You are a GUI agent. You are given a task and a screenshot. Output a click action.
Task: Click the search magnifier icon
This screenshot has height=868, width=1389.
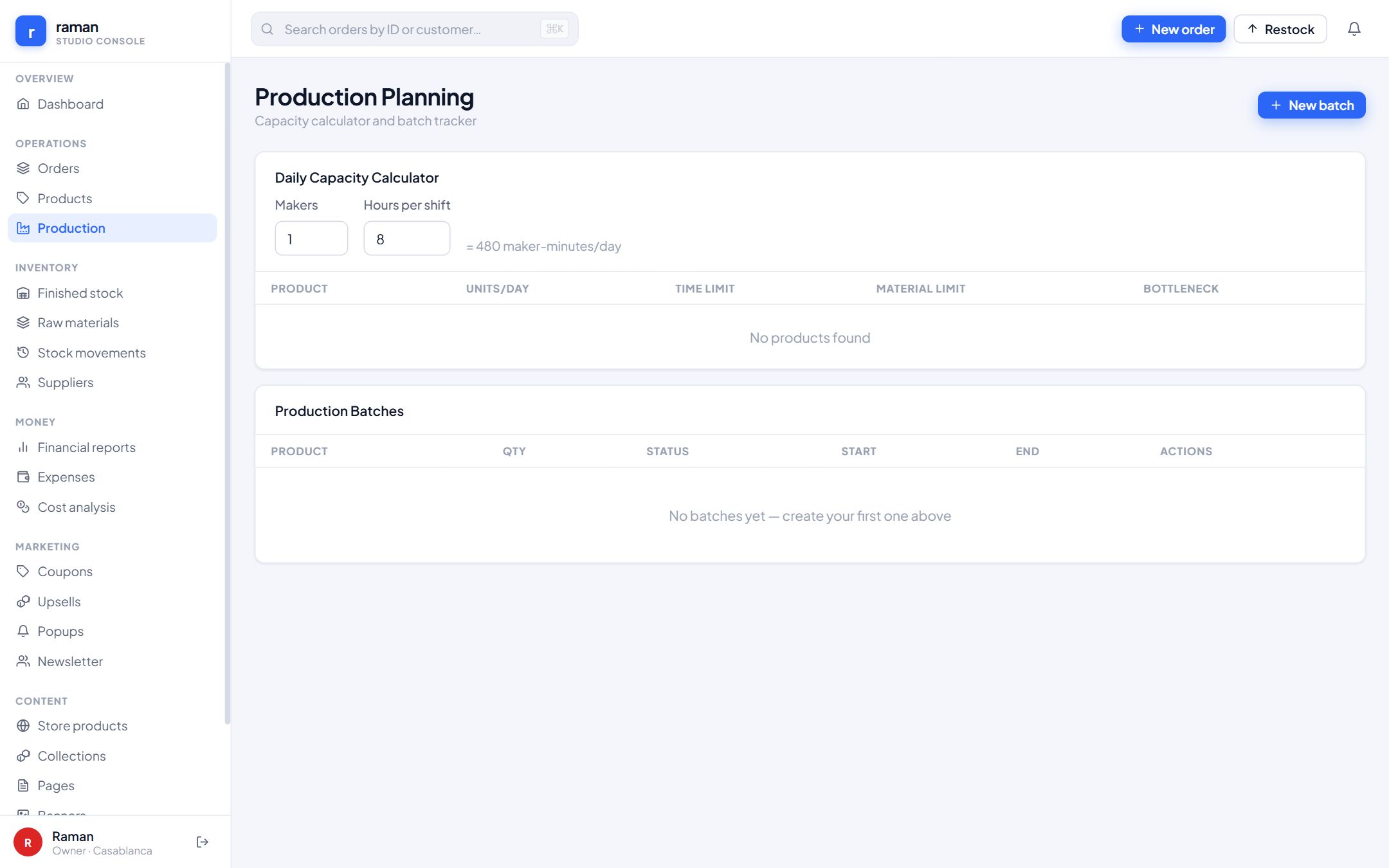pyautogui.click(x=268, y=29)
